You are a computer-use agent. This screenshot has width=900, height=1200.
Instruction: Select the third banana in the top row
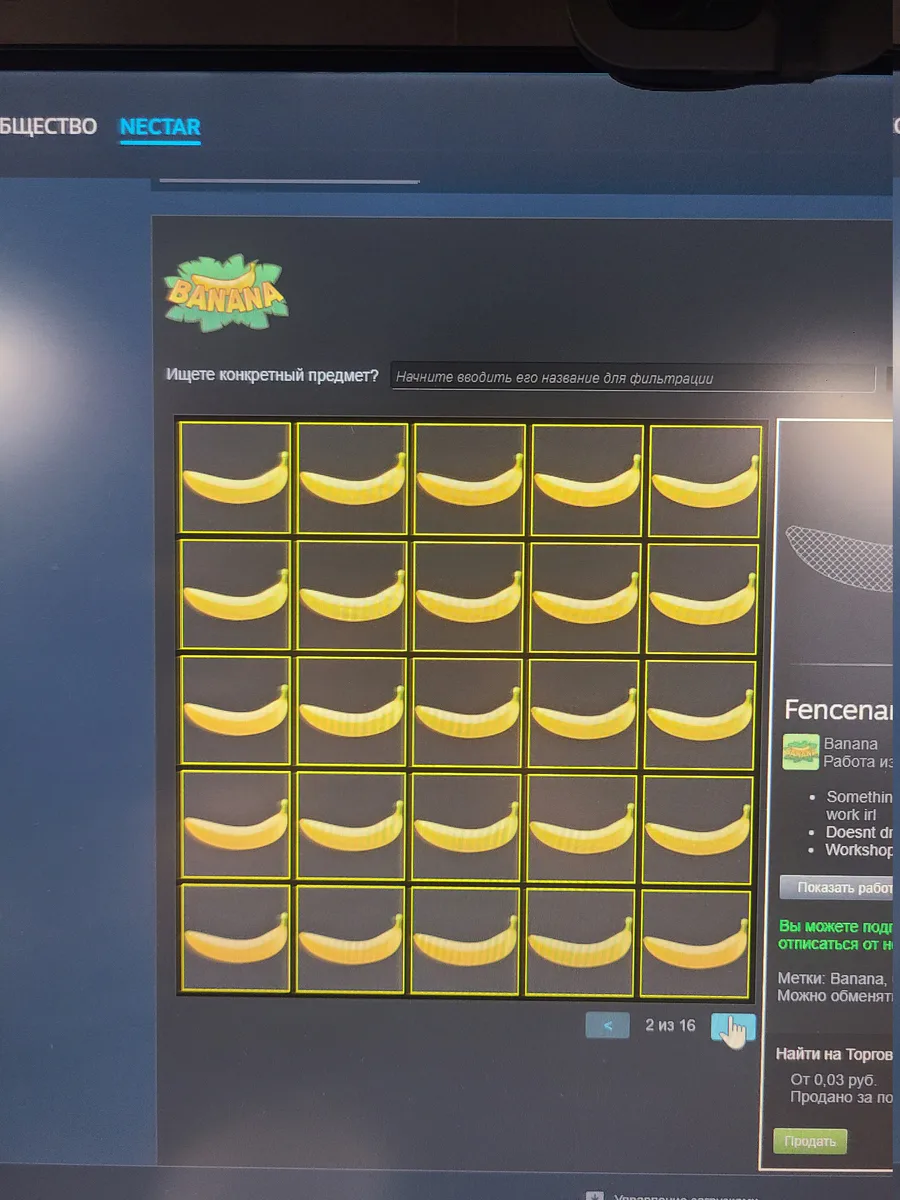click(470, 479)
